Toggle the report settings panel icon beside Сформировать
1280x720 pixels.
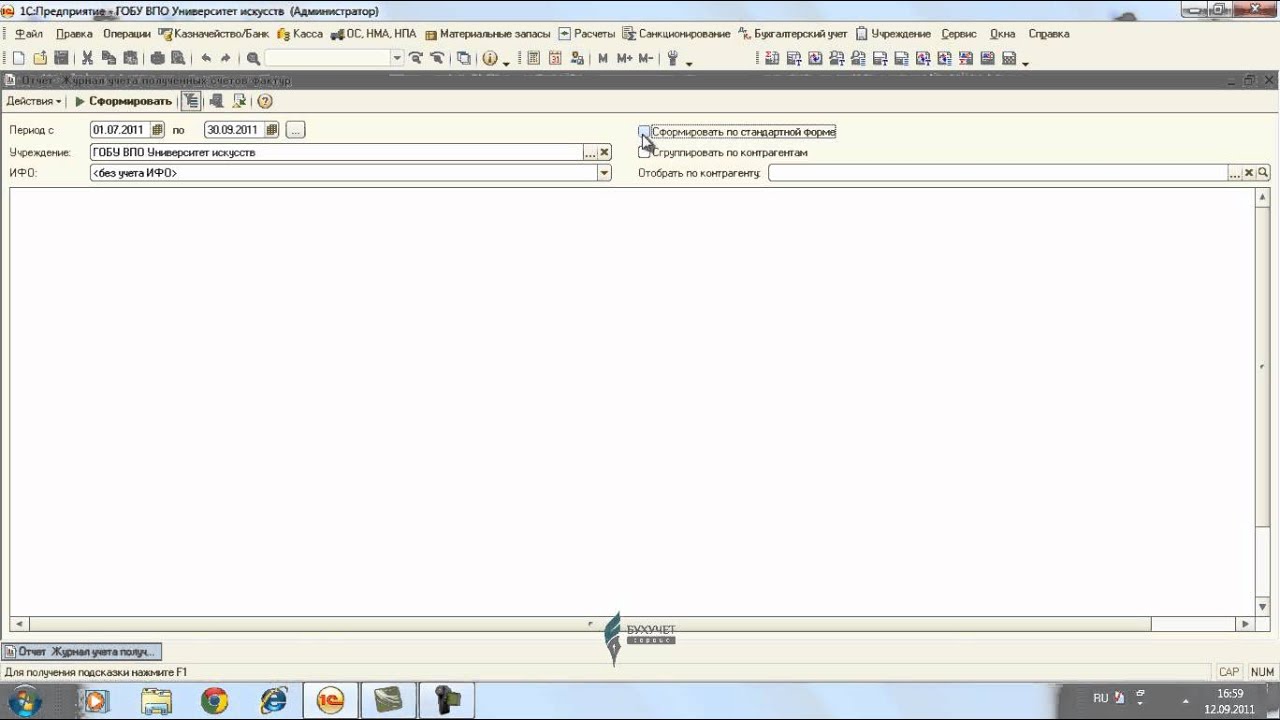pyautogui.click(x=190, y=101)
